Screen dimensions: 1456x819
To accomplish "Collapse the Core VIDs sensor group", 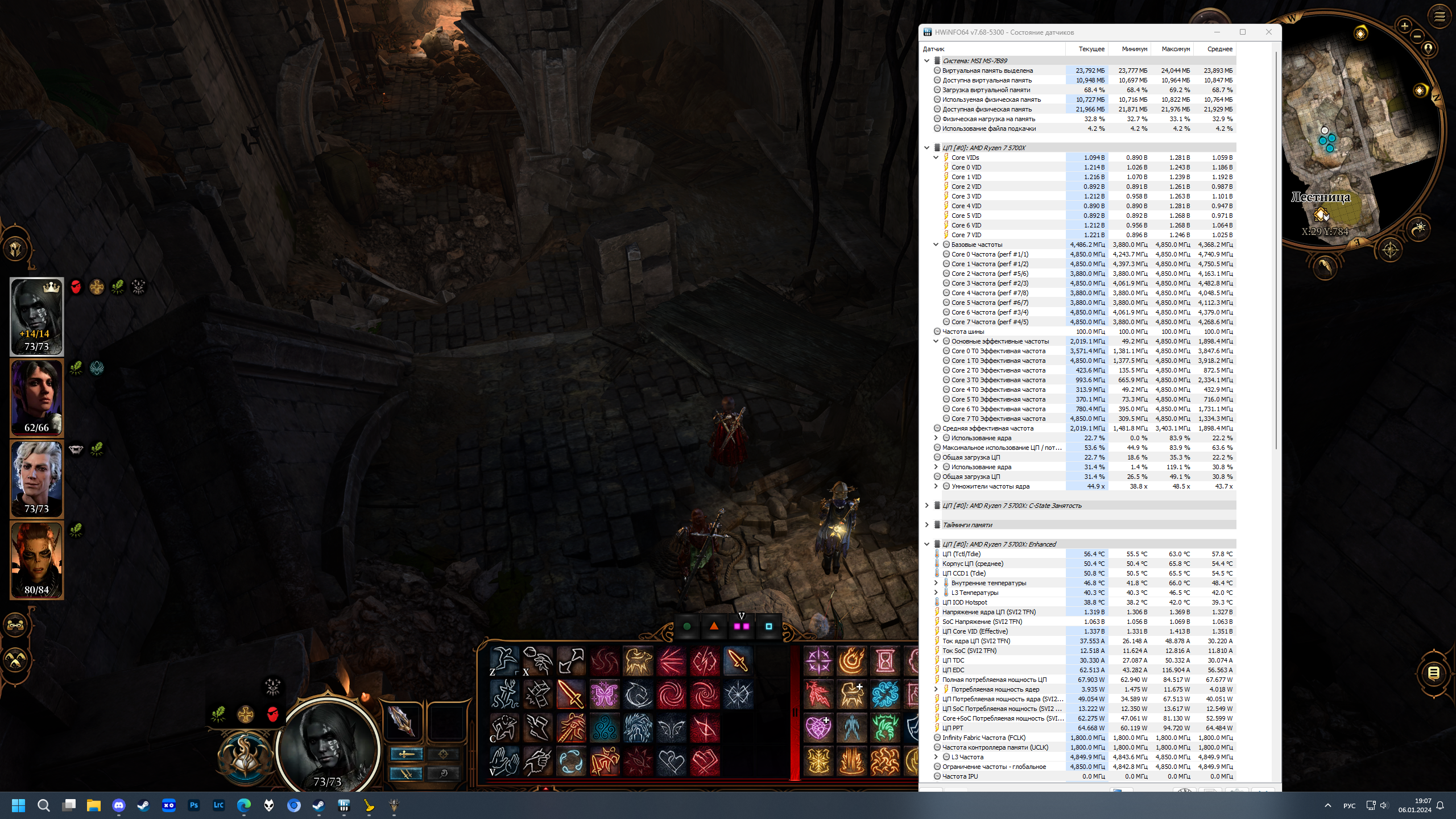I will pos(936,158).
